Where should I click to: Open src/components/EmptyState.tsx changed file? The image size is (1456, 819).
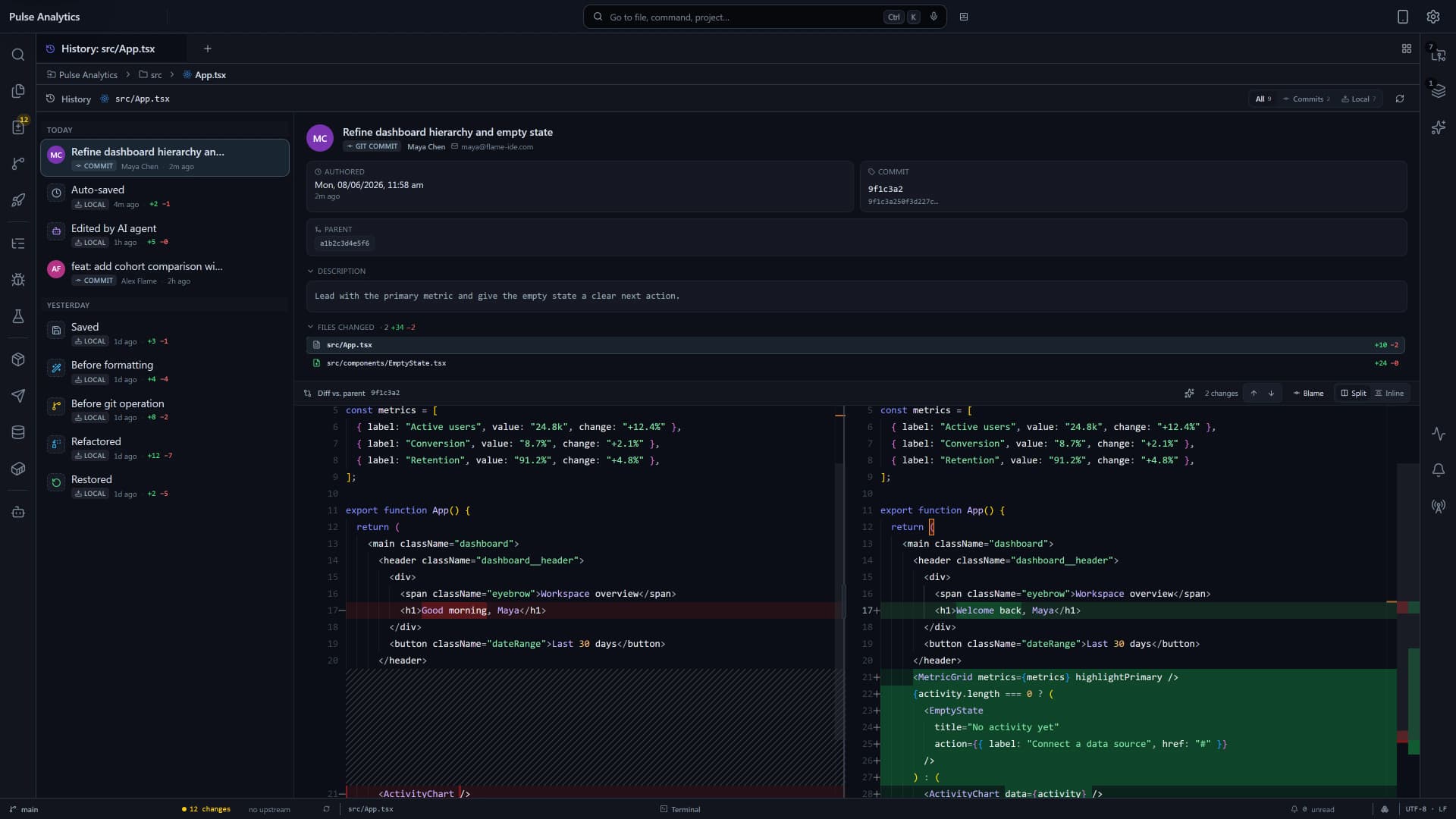pyautogui.click(x=855, y=363)
